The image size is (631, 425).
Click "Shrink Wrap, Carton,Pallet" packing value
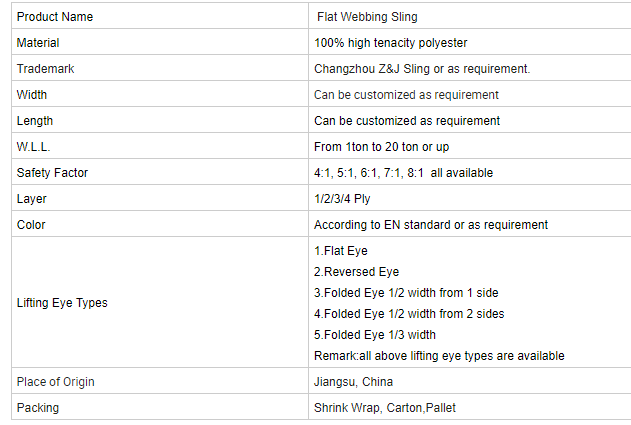pos(385,408)
